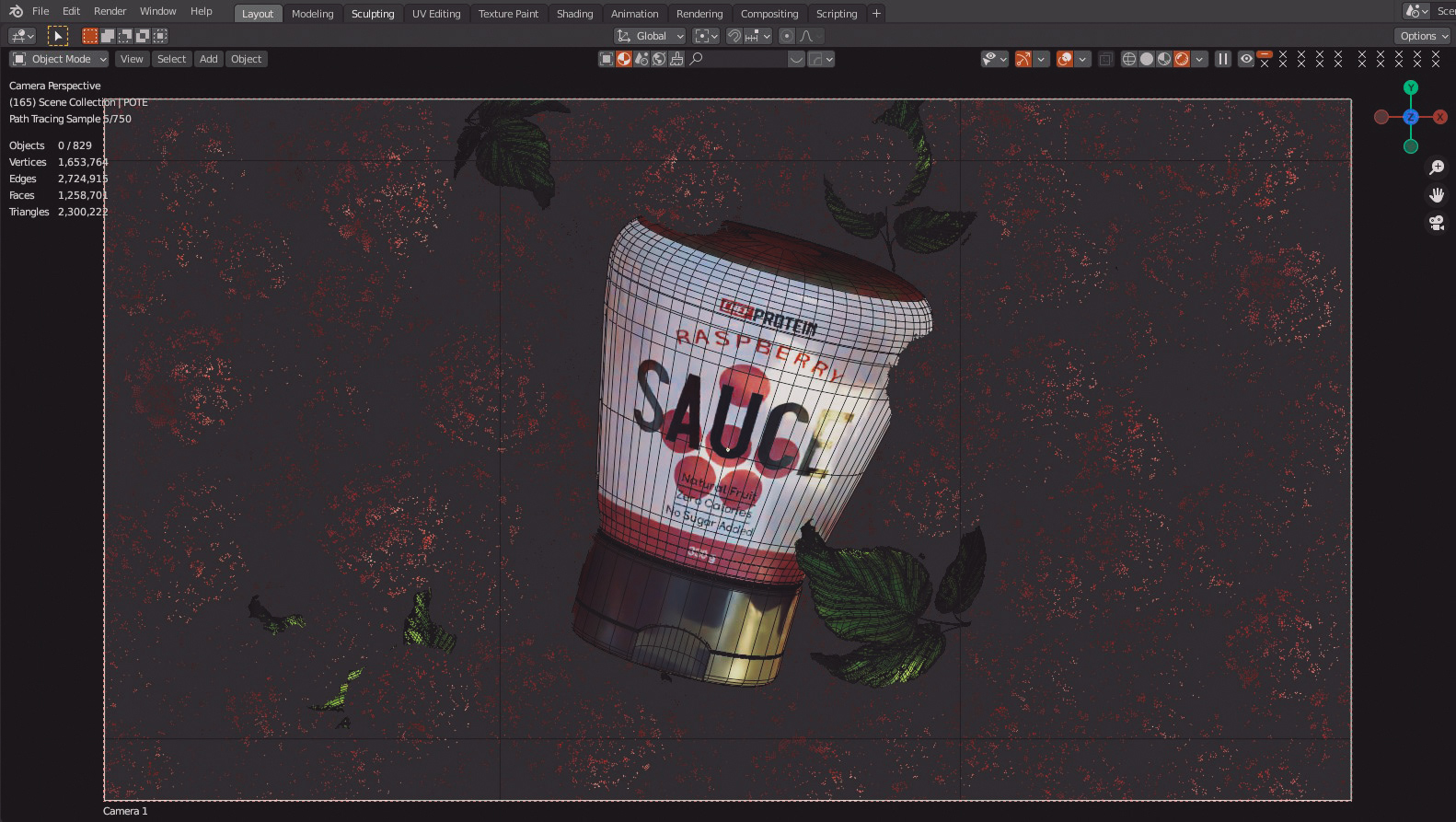The width and height of the screenshot is (1456, 822).
Task: Switch to the Texture Paint workspace tab
Action: (x=508, y=14)
